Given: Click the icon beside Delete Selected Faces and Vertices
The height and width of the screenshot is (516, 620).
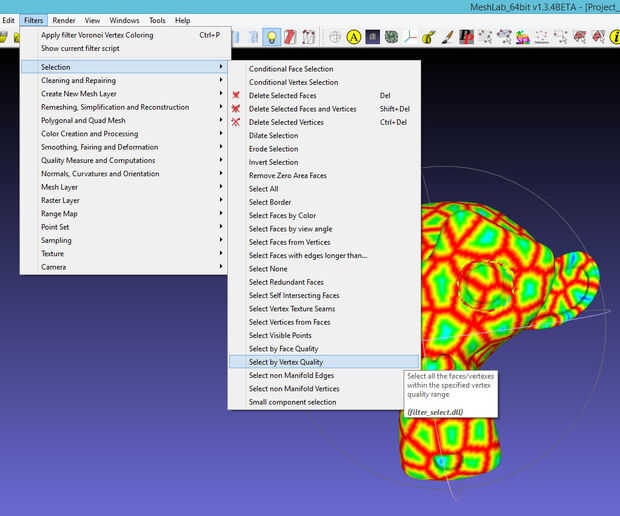Looking at the screenshot, I should (x=236, y=109).
